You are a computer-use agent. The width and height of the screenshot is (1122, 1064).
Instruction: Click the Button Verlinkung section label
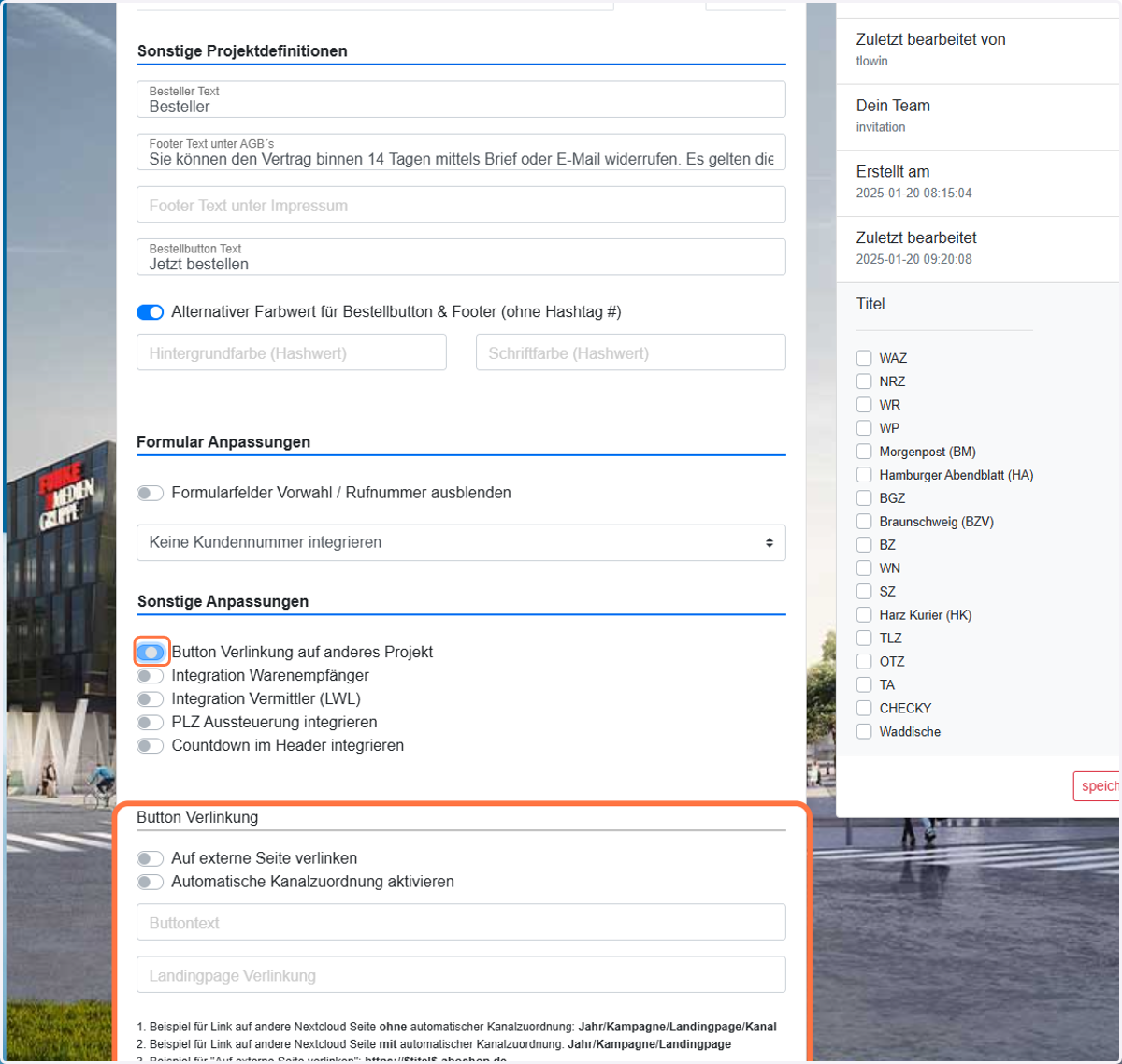click(x=197, y=817)
